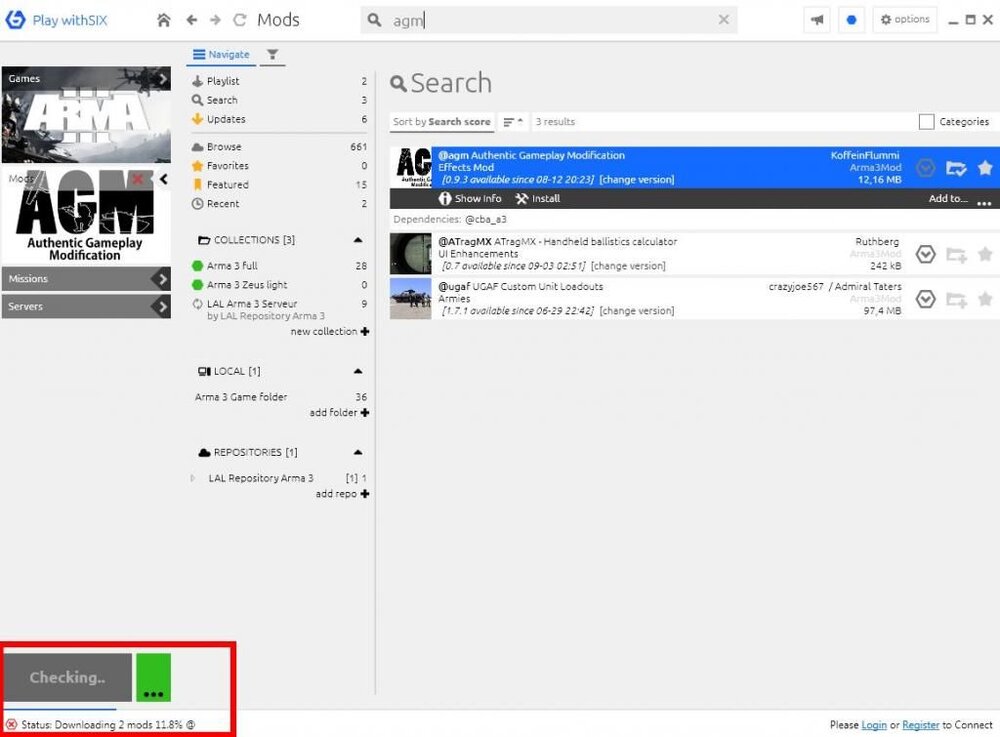Toggle the sort direction
This screenshot has width=1000, height=737.
[x=513, y=122]
